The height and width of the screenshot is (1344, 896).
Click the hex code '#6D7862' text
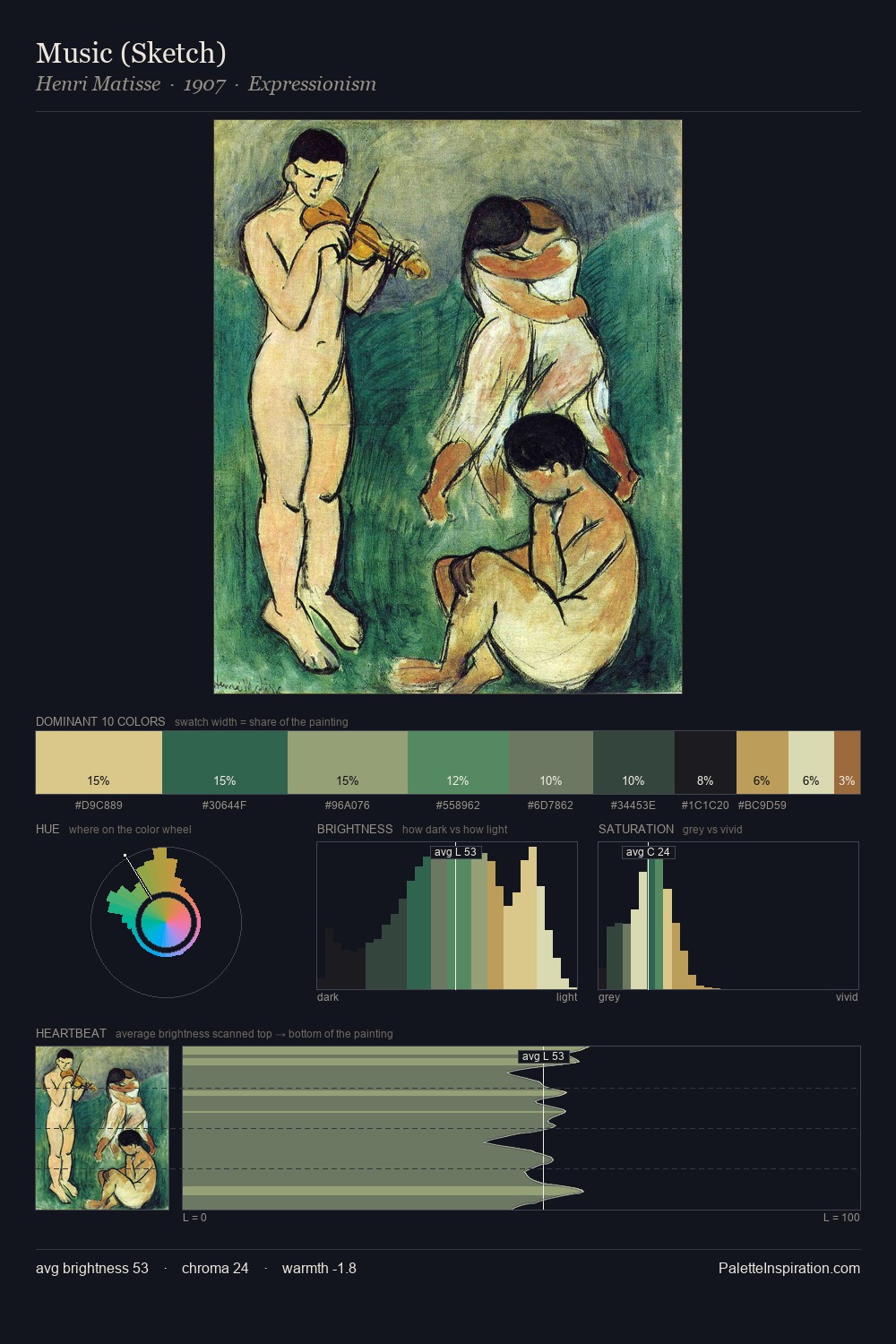pos(550,806)
